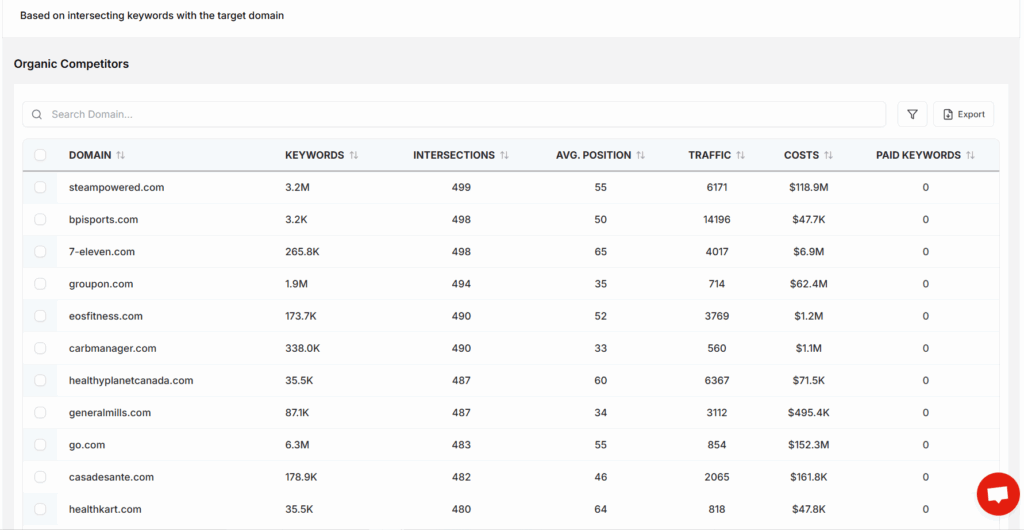Click the $118.9M cost value
This screenshot has height=530, width=1024.
pos(808,187)
